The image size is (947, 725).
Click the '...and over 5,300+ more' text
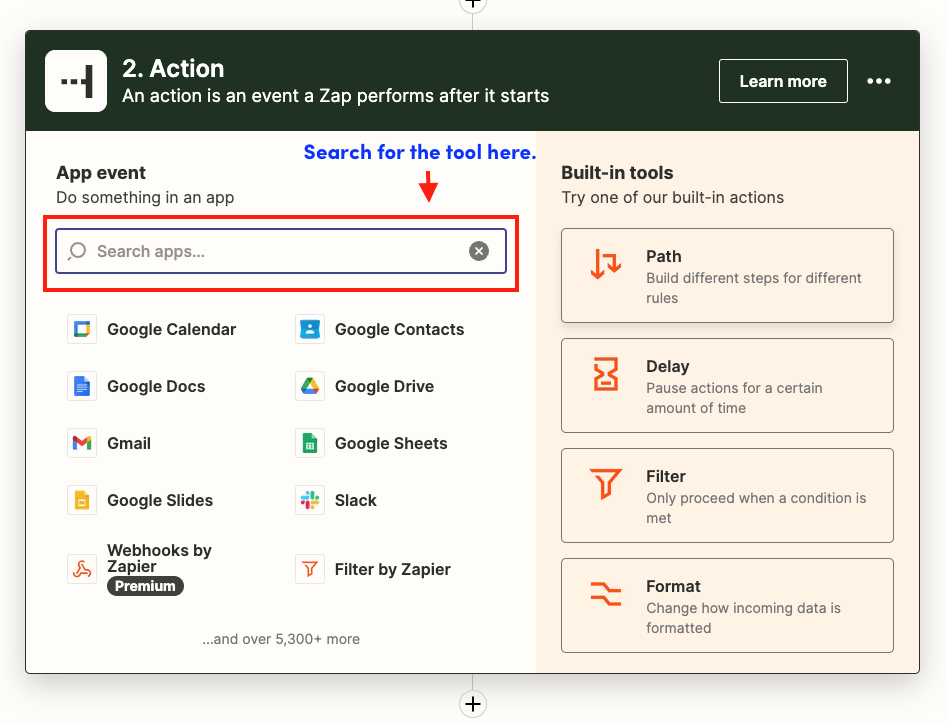281,639
